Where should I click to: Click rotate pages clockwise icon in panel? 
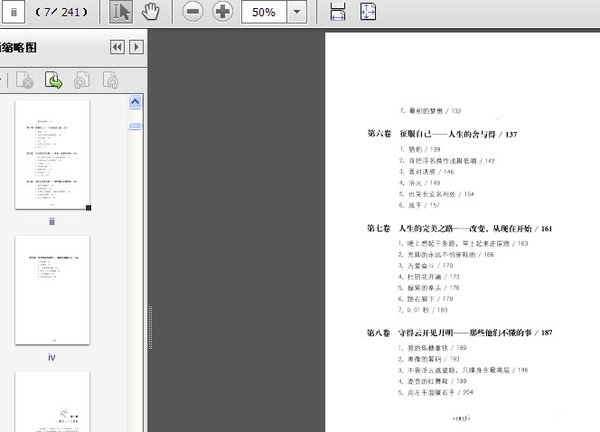click(112, 80)
